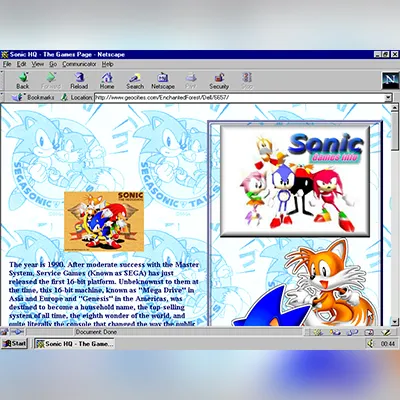Screen dimensions: 400x400
Task: Open Mailbox from the component bar
Action: [335, 332]
